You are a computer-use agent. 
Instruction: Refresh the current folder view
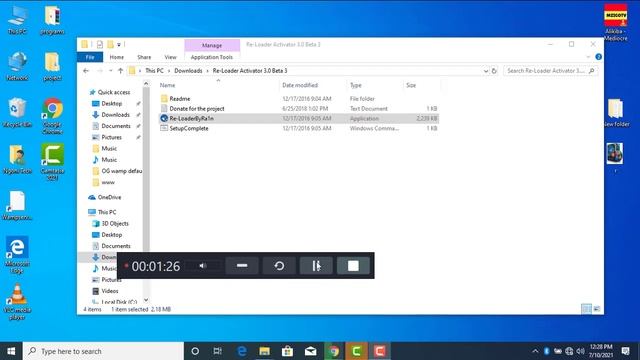click(494, 71)
